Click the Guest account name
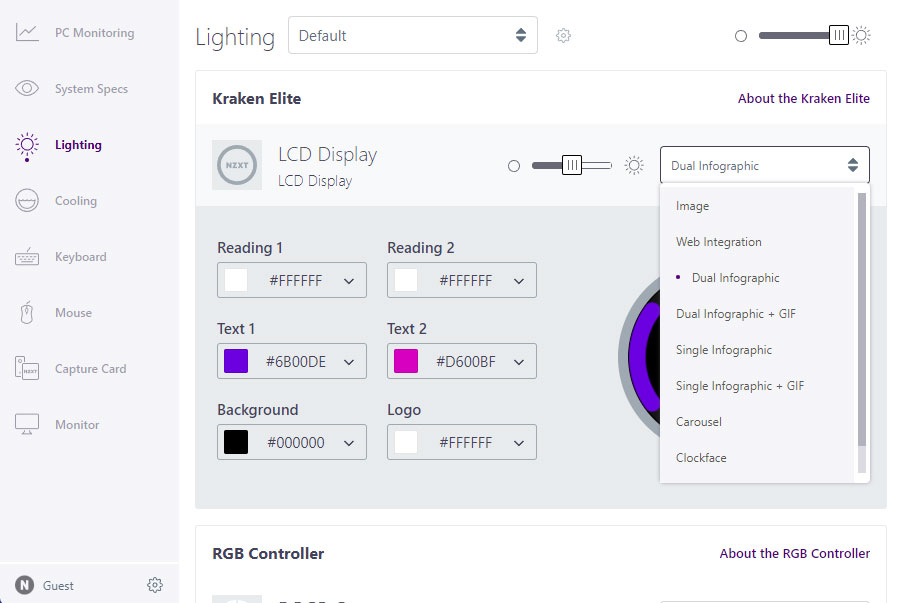Viewport: 905px width, 603px height. tap(58, 586)
